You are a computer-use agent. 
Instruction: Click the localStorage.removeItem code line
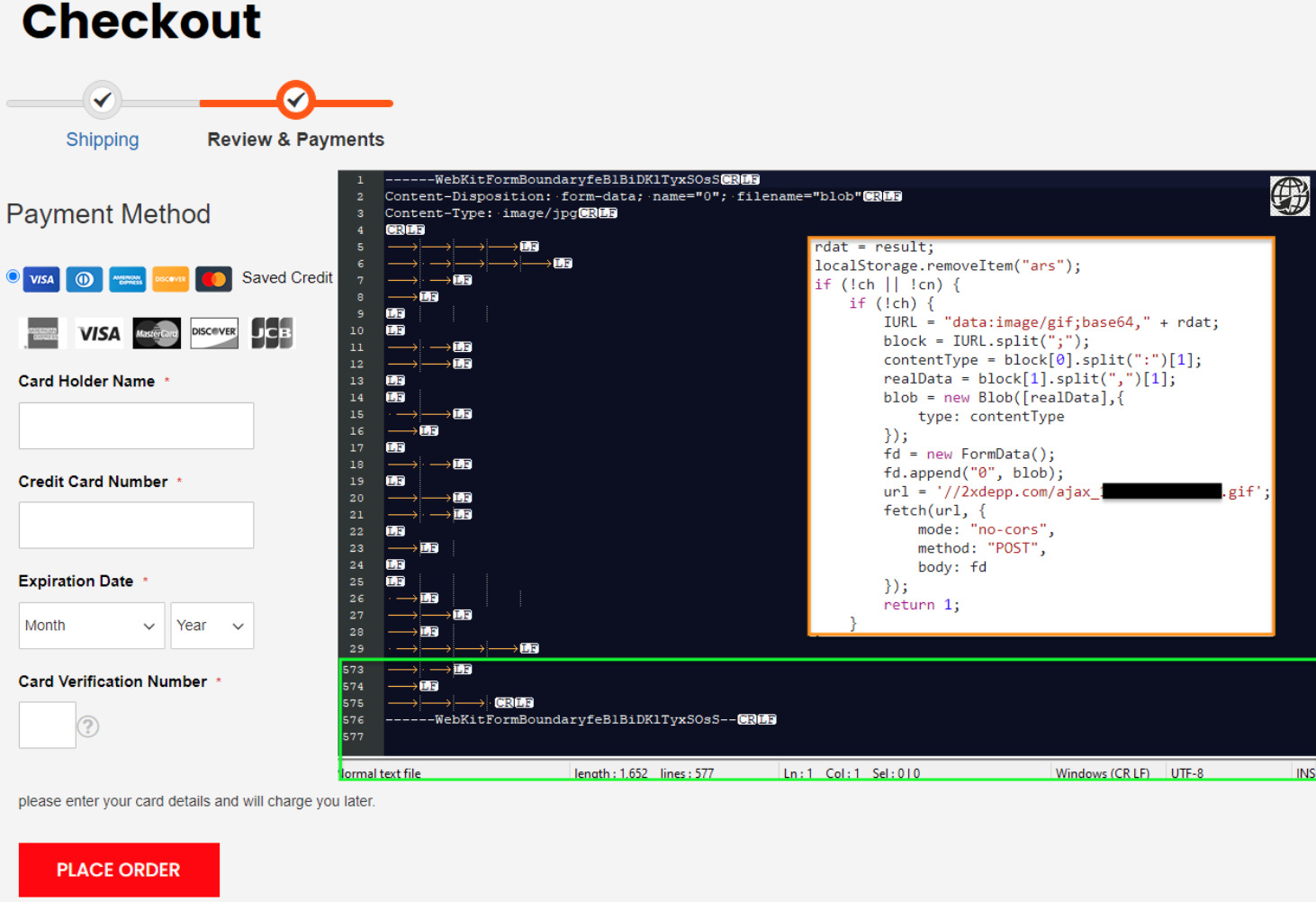coord(948,266)
